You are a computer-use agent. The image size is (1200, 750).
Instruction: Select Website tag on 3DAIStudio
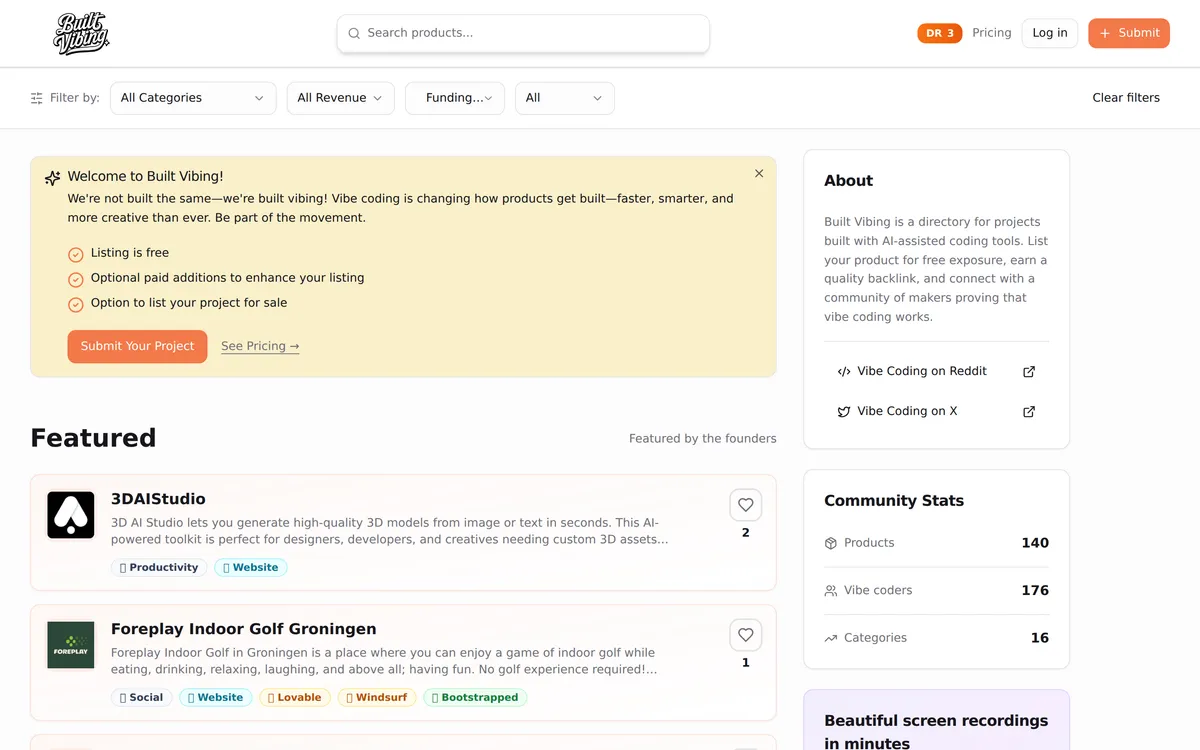coord(251,567)
